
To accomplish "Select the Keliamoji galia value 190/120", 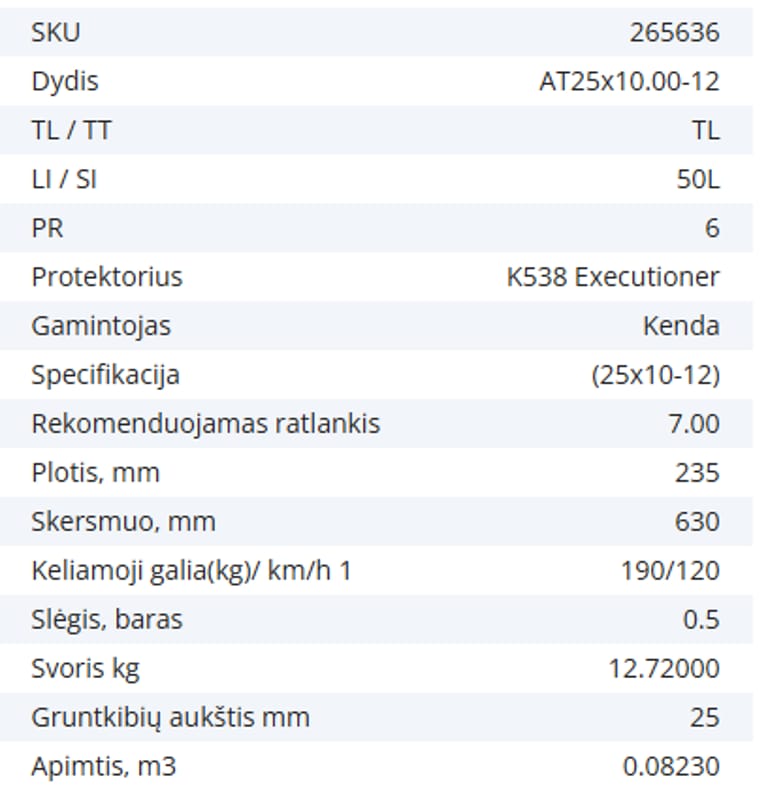I will click(670, 571).
